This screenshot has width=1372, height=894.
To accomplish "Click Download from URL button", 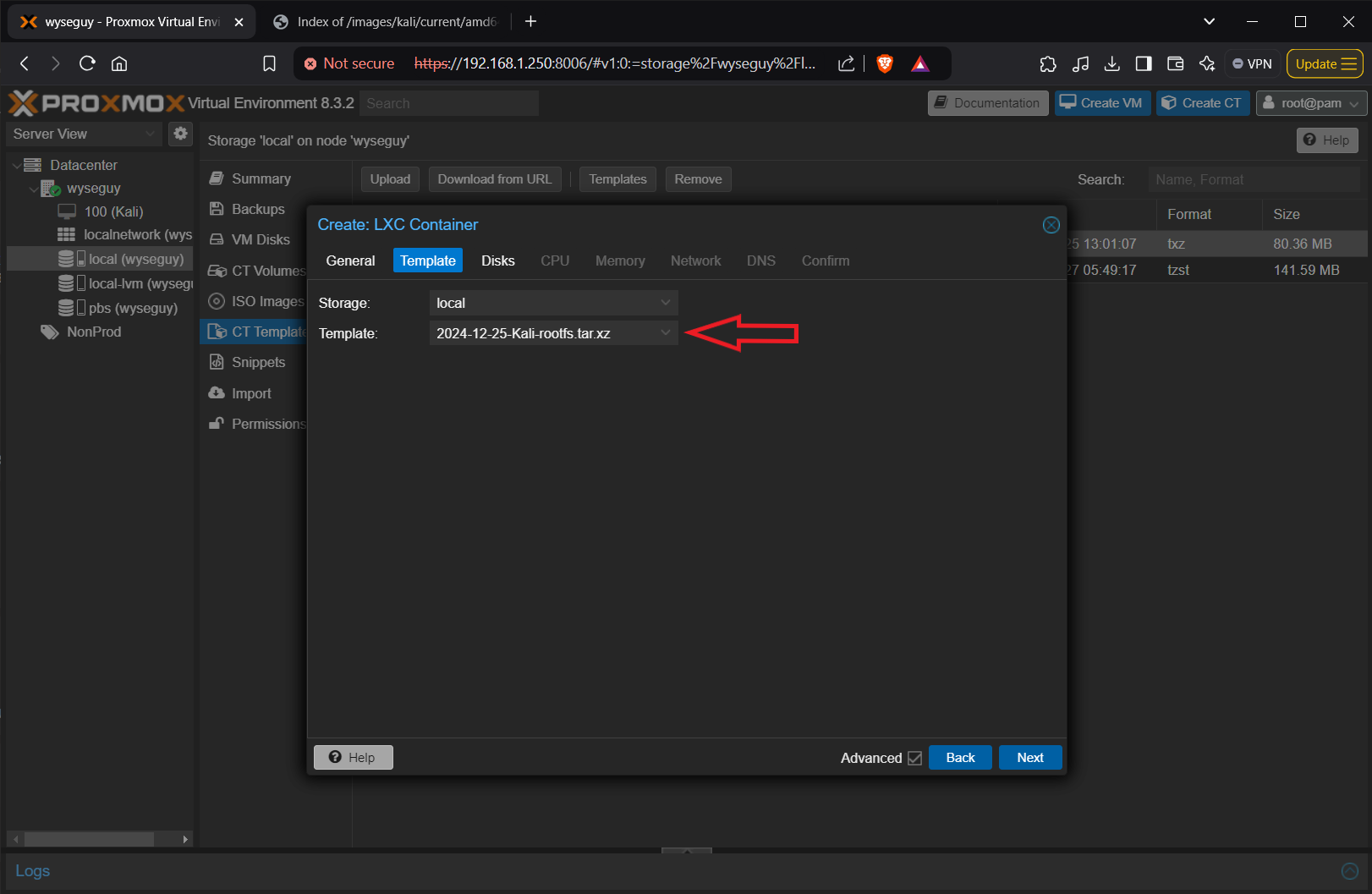I will pyautogui.click(x=495, y=179).
